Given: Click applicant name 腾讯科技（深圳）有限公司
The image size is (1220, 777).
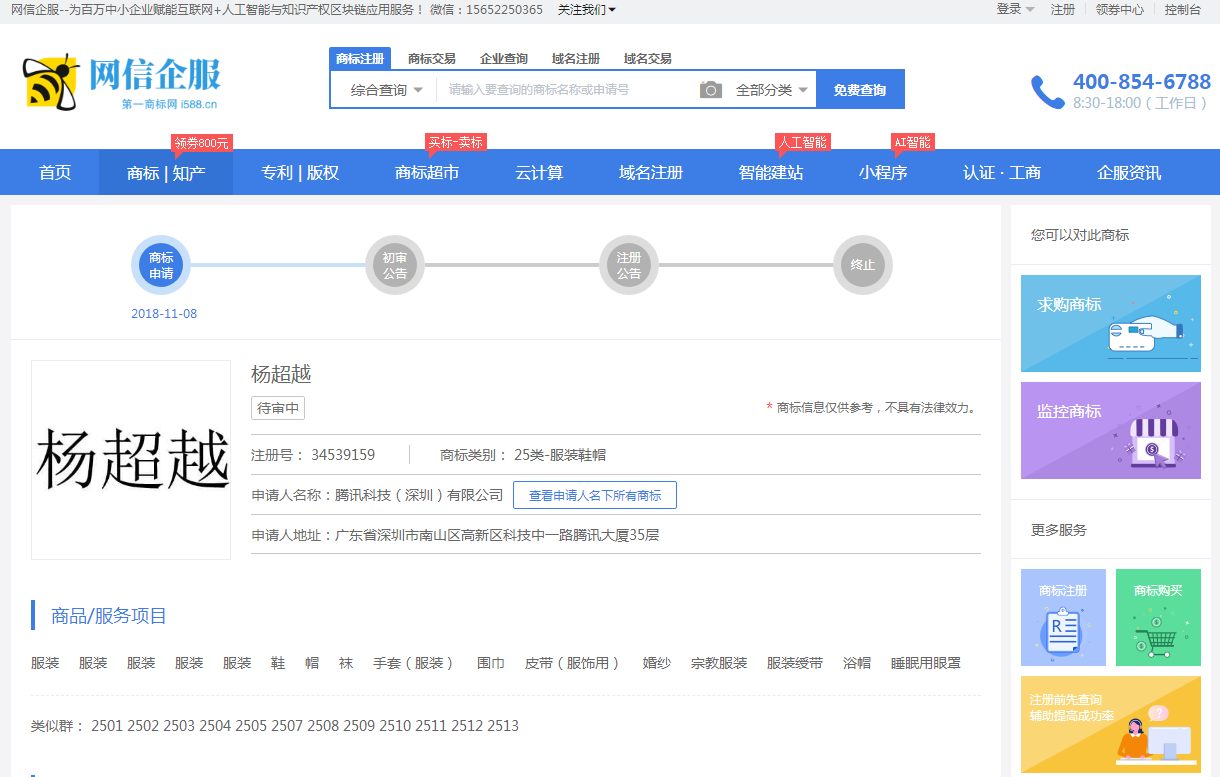Looking at the screenshot, I should pyautogui.click(x=419, y=495).
